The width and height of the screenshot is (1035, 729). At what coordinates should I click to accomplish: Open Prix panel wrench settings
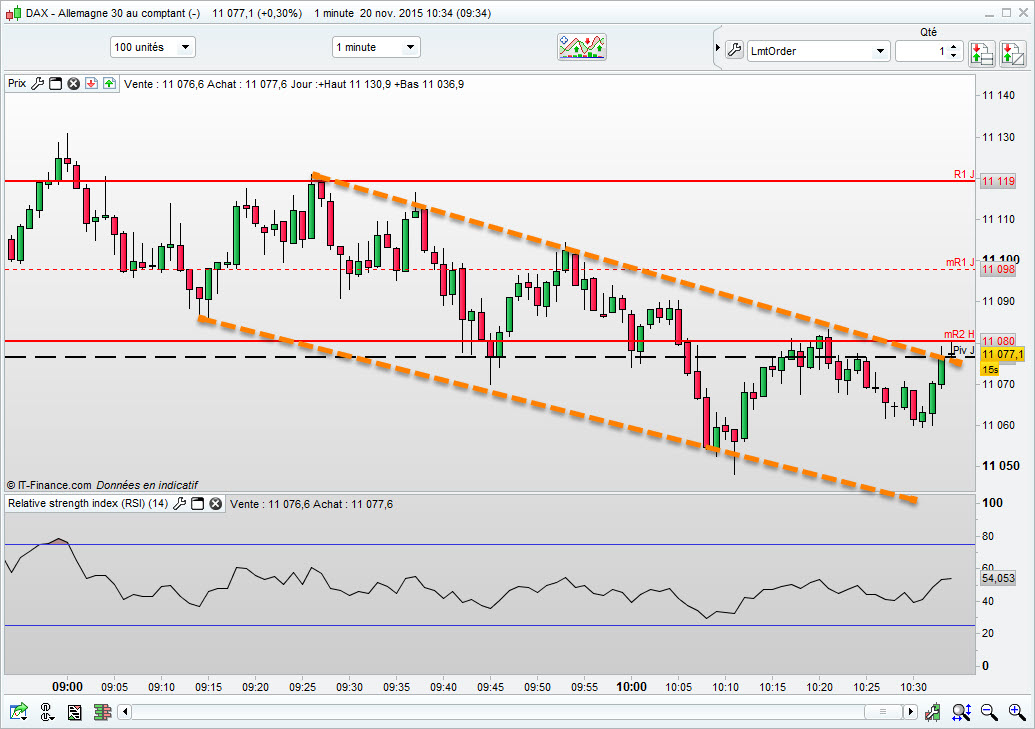tap(38, 83)
